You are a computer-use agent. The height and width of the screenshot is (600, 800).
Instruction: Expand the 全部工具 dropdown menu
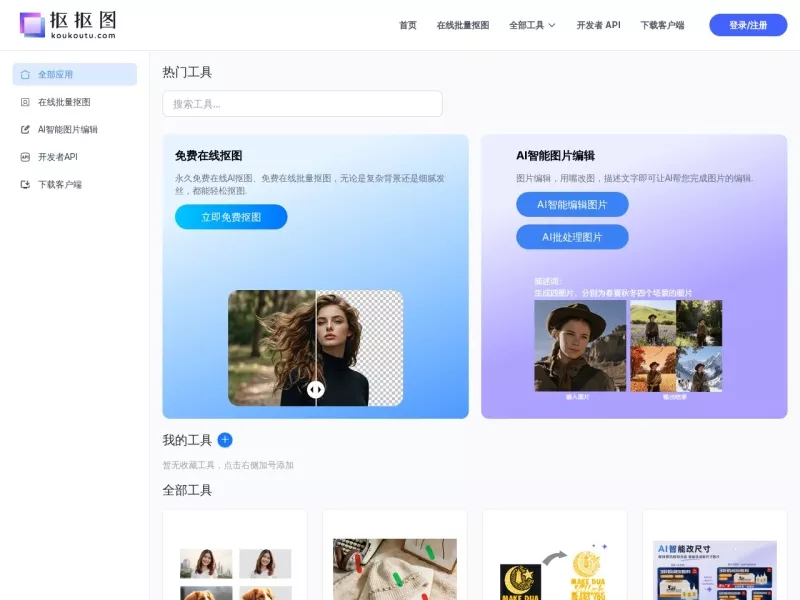click(x=532, y=25)
